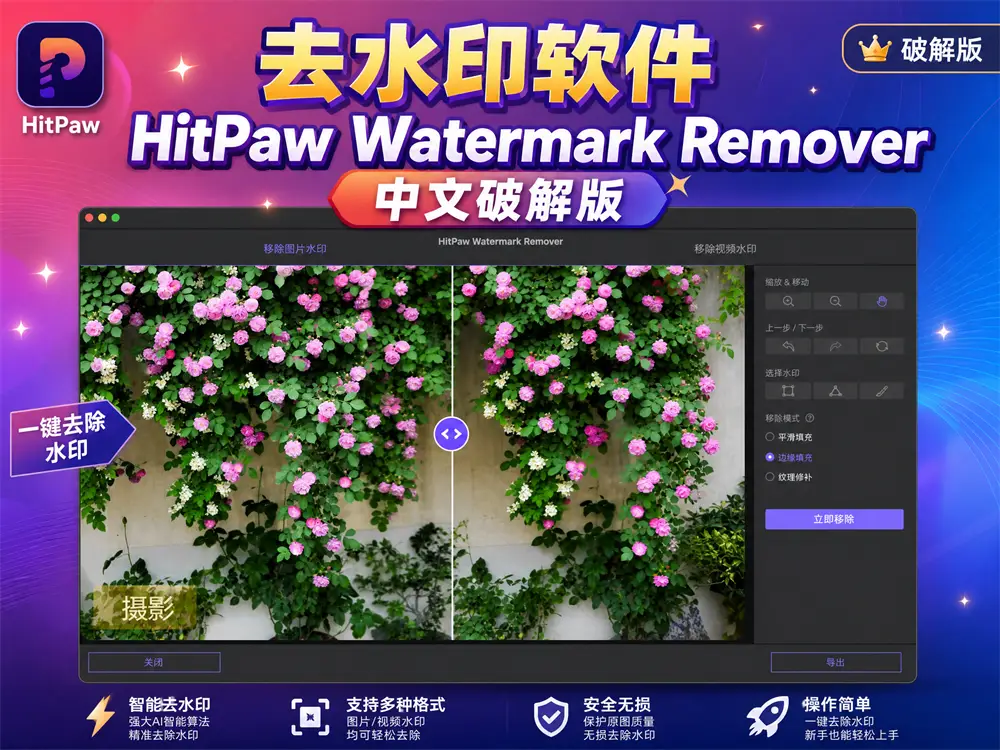
Task: Click the zoom out magnifier icon
Action: 835,301
